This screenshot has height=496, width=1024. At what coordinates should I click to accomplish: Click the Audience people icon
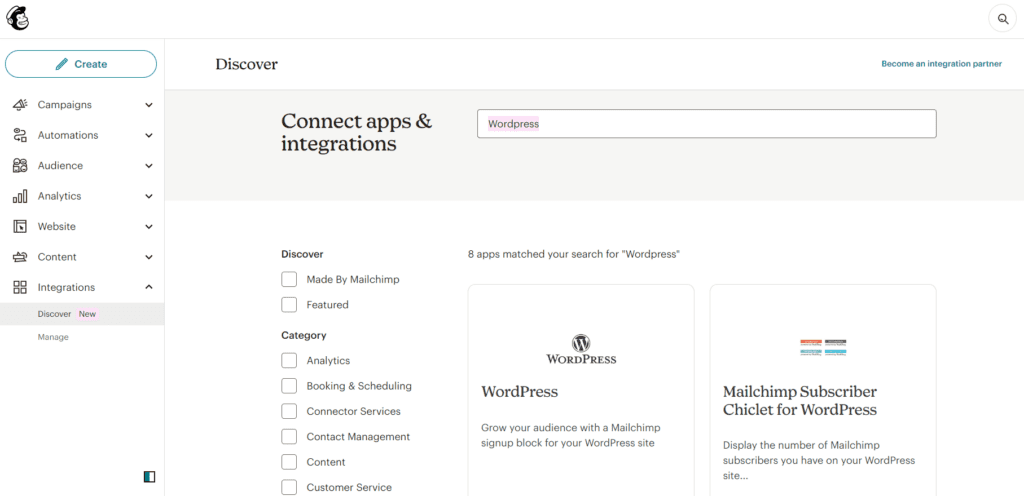click(20, 166)
